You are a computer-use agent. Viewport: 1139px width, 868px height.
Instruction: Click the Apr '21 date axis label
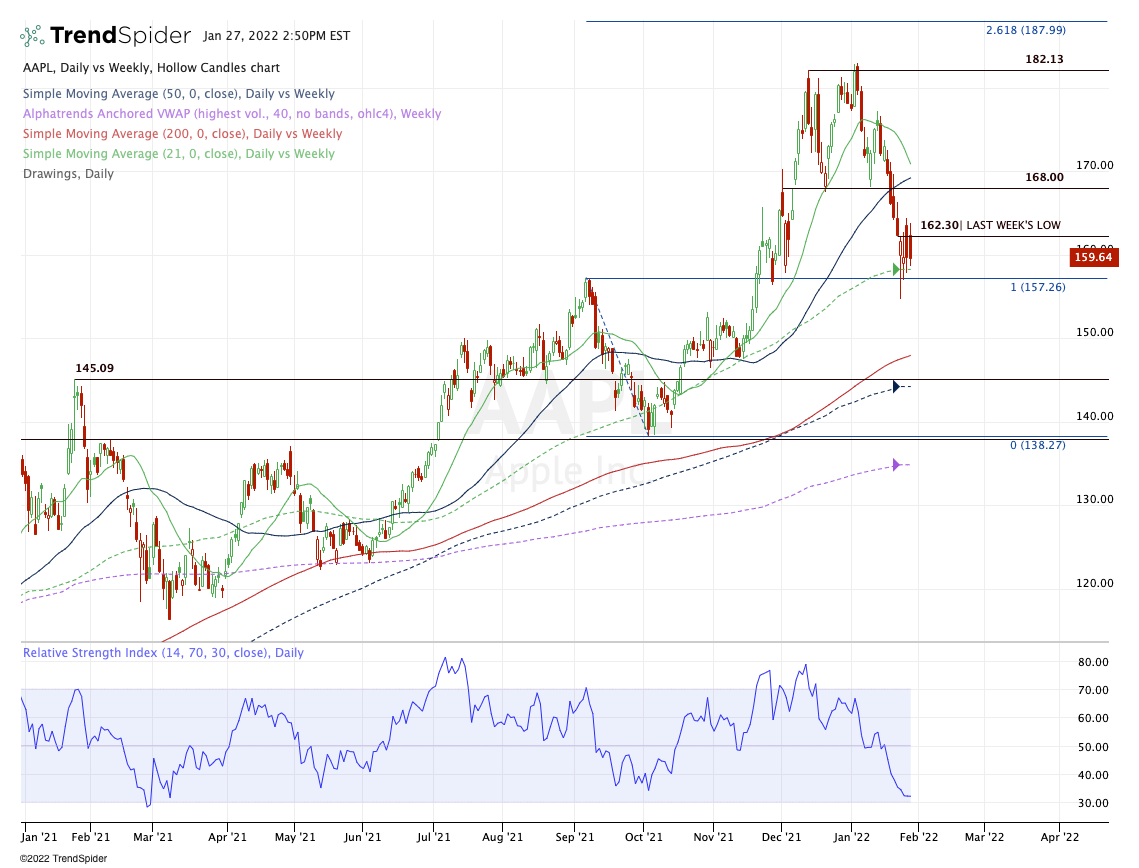click(x=227, y=837)
